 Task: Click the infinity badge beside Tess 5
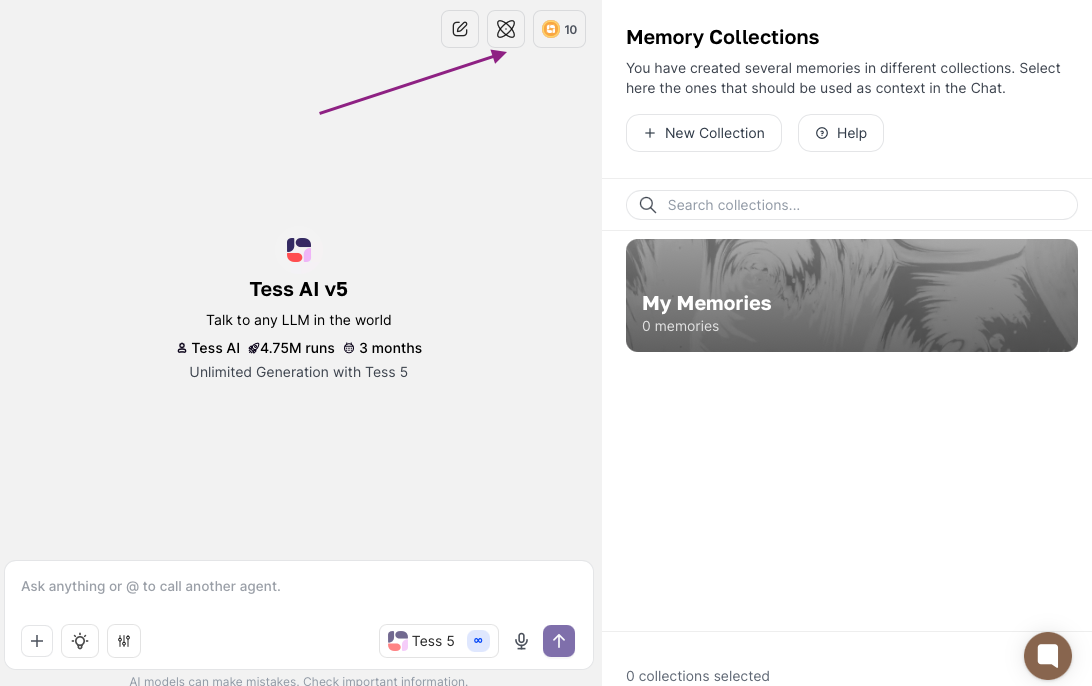pyautogui.click(x=478, y=641)
